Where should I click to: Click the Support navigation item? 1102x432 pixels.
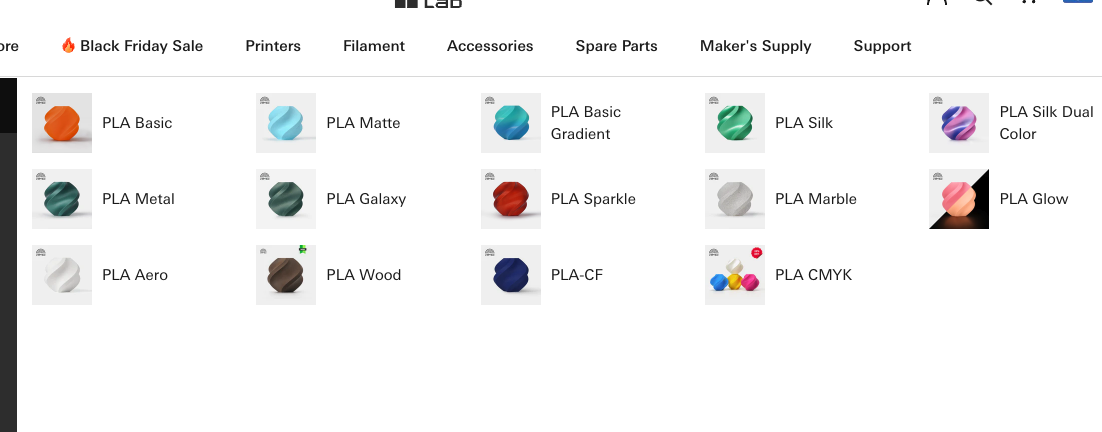pyautogui.click(x=882, y=46)
